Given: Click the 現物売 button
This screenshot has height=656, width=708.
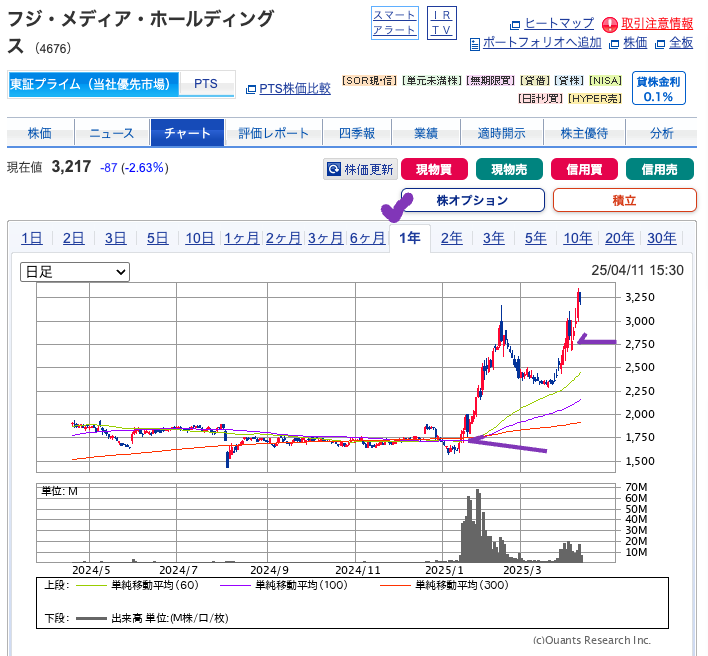Looking at the screenshot, I should pos(509,169).
